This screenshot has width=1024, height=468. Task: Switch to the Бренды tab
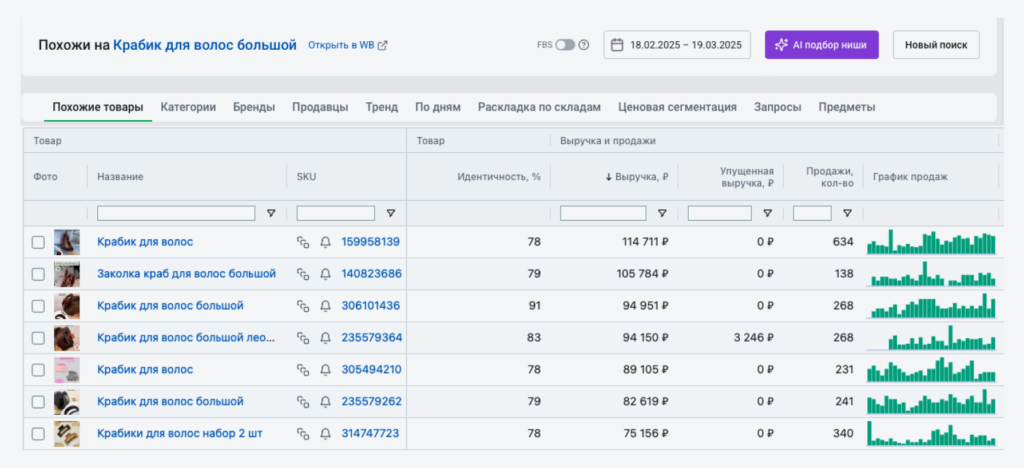pos(254,107)
